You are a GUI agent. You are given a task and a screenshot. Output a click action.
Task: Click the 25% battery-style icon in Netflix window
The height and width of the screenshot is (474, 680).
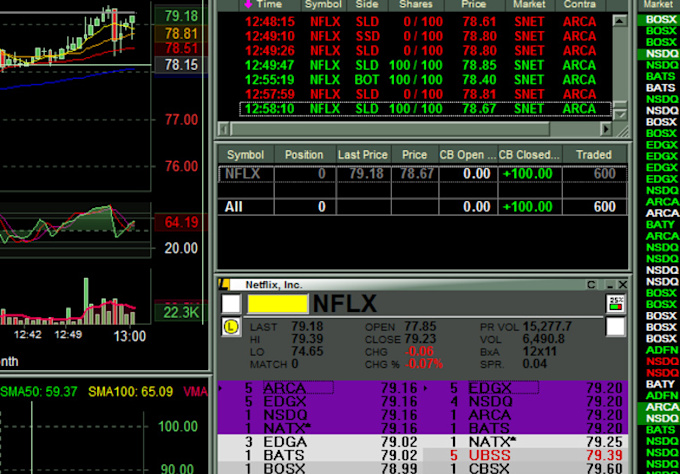[616, 303]
